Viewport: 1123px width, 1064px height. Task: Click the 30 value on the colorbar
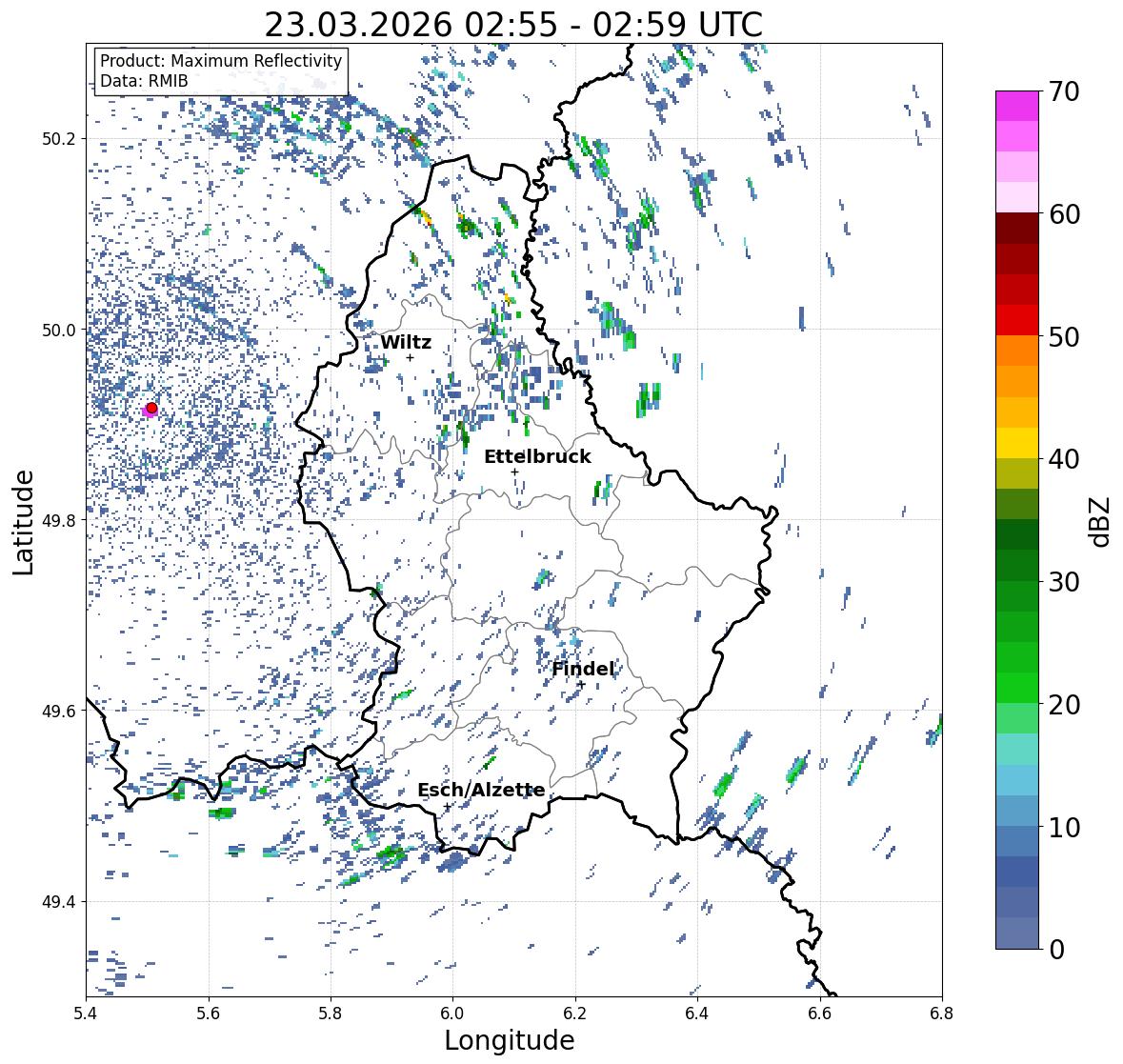(x=1064, y=582)
